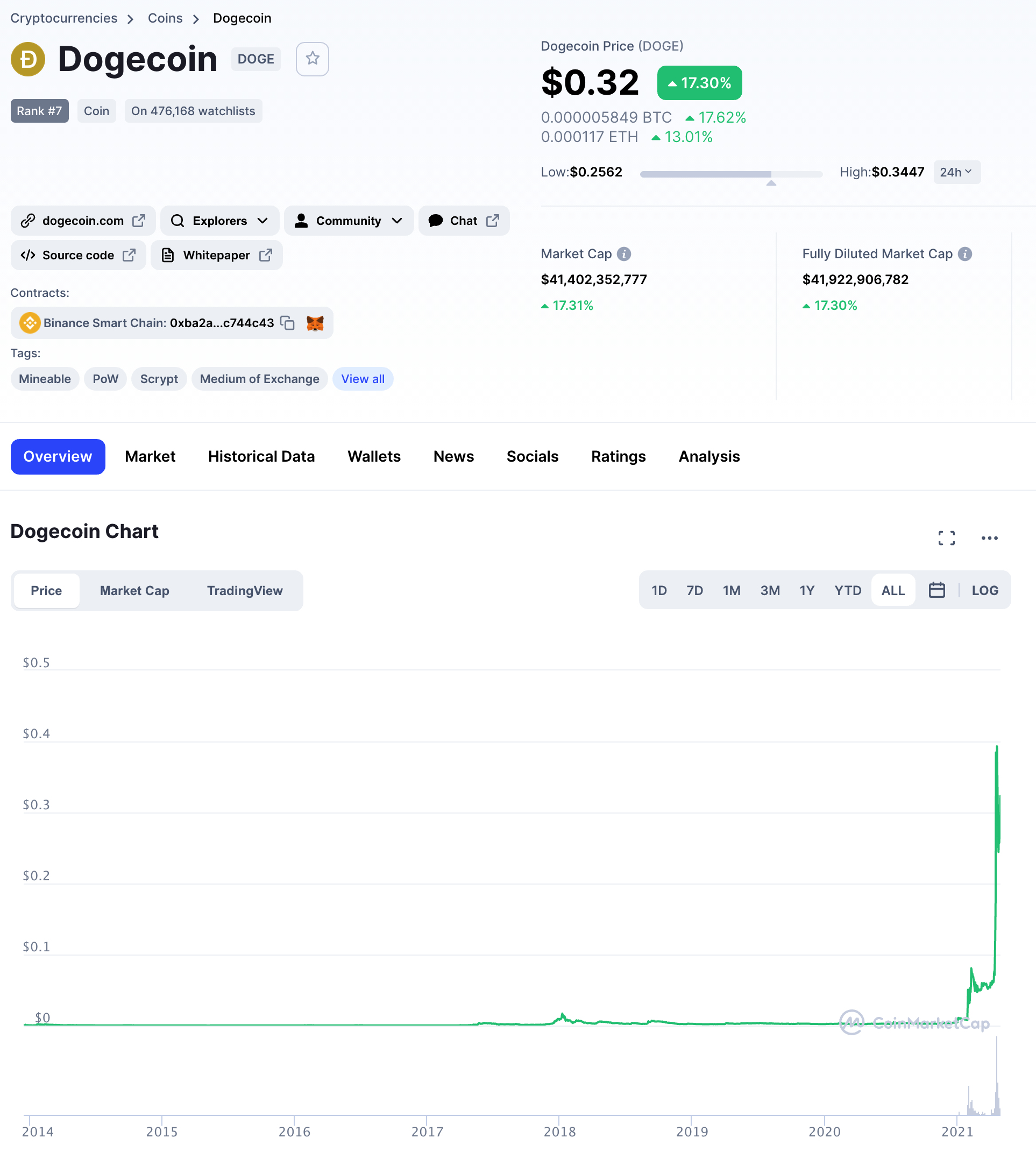
Task: Open the Market tab
Action: (x=150, y=456)
